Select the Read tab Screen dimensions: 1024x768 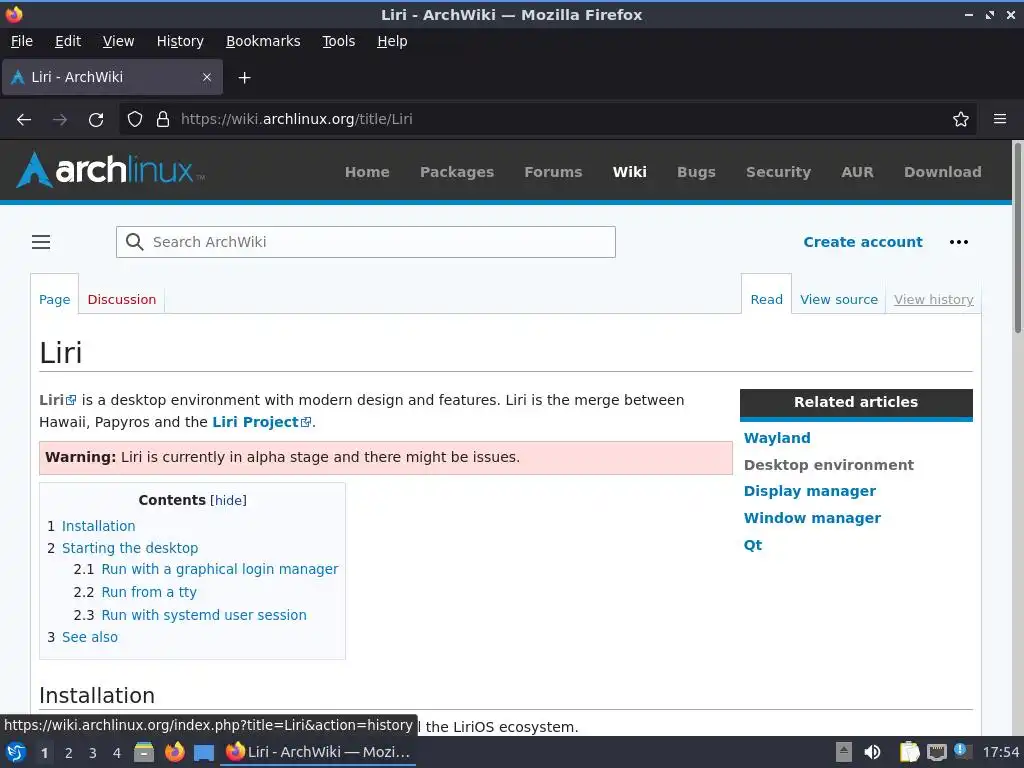coord(766,299)
